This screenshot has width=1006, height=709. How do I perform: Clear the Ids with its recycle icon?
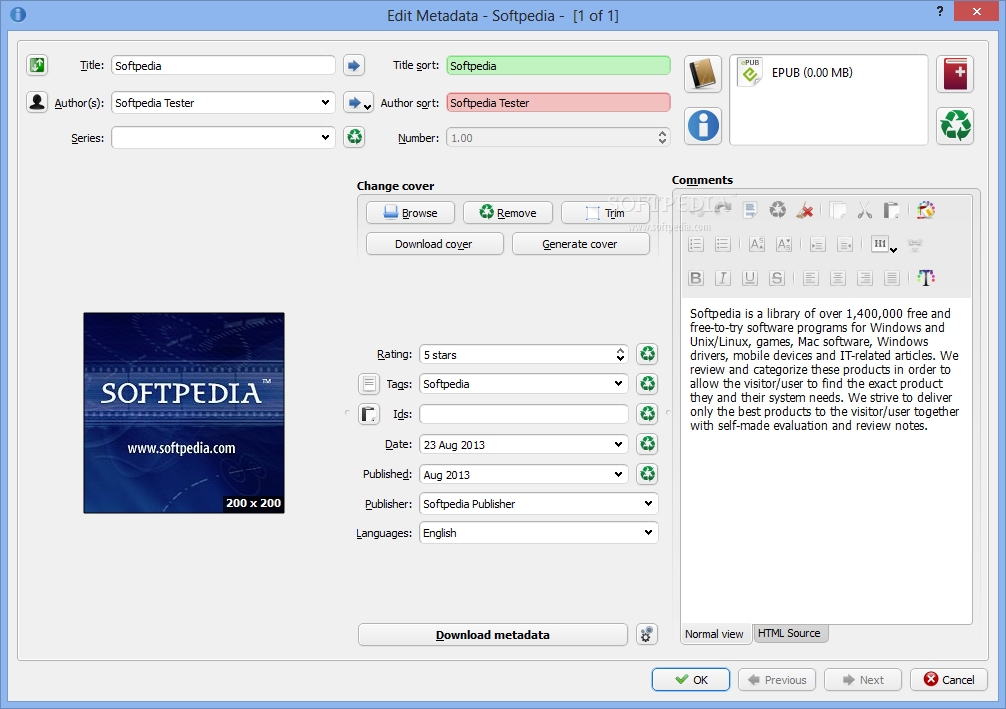(647, 414)
